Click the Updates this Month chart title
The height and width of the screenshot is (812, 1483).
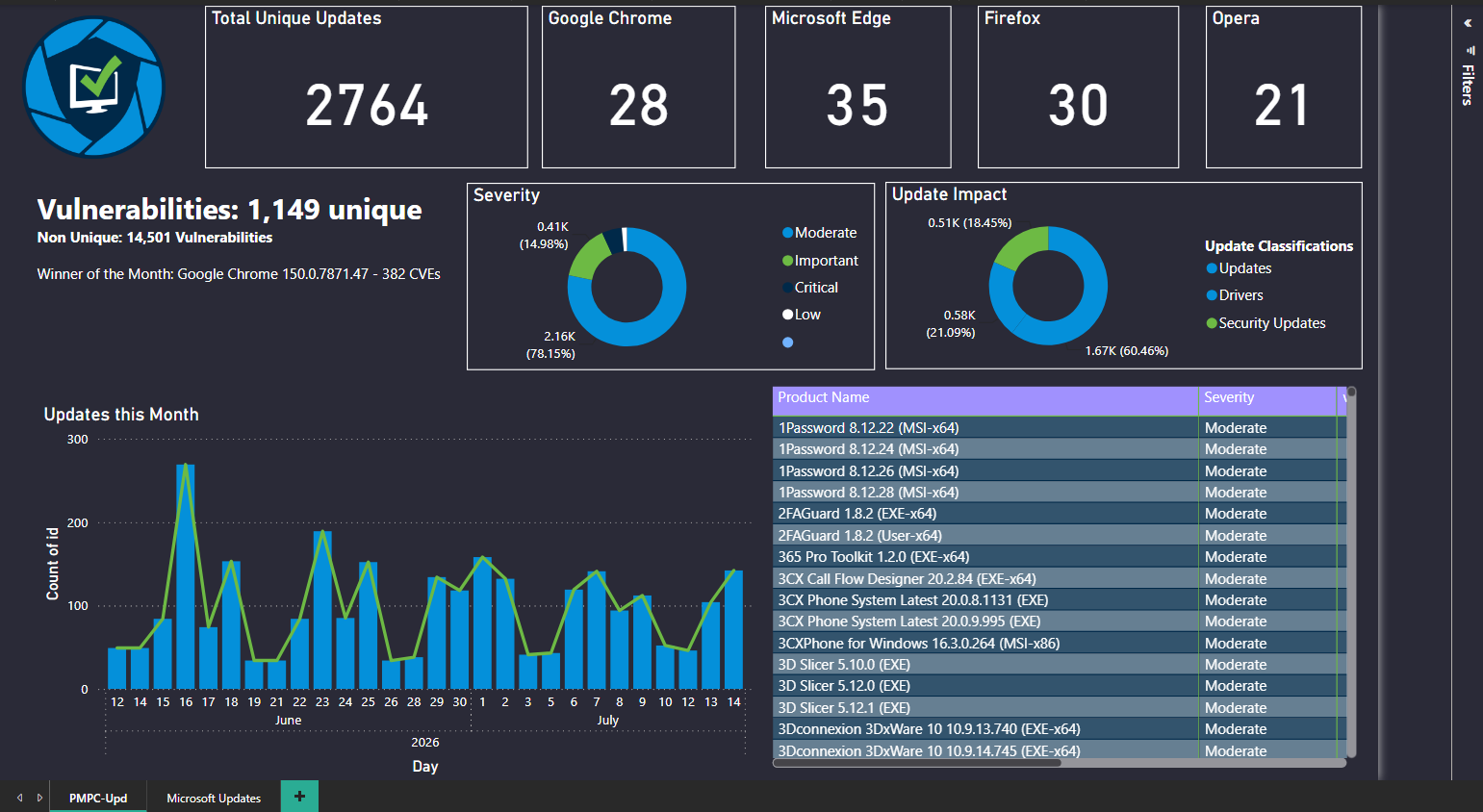(121, 415)
